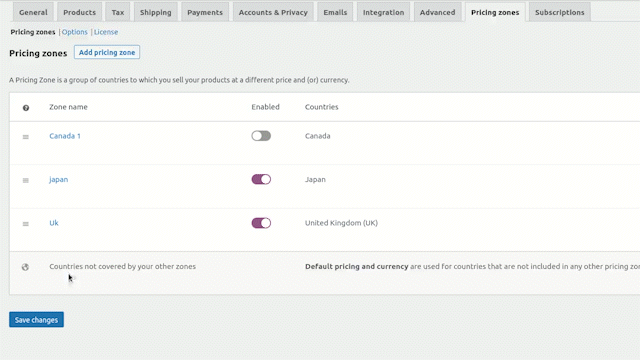Image resolution: width=640 pixels, height=360 pixels.
Task: Click the 'United Kingdom (UK)' country cell
Action: [341, 223]
